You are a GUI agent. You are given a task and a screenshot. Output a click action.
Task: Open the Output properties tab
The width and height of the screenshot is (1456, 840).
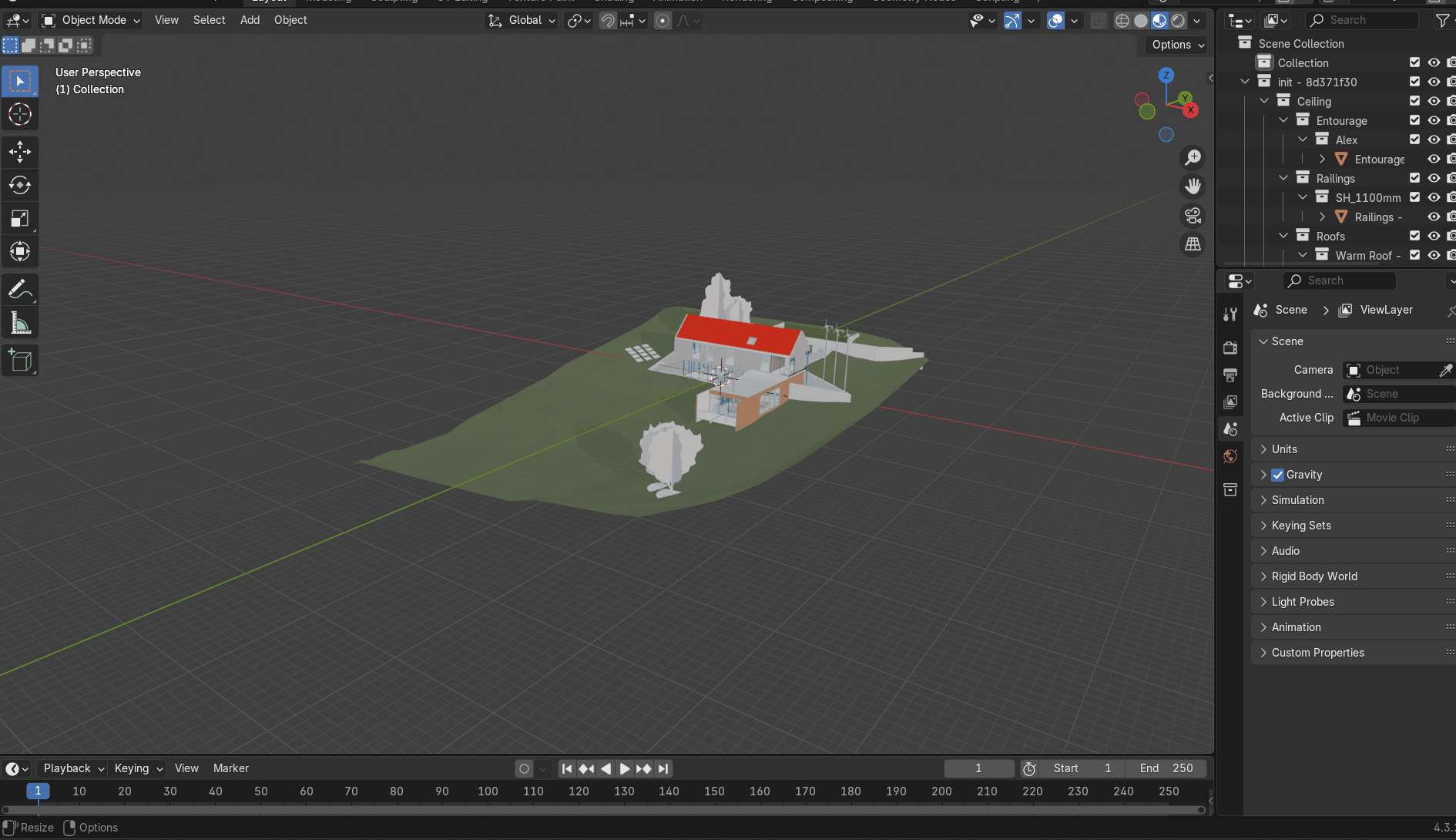[x=1230, y=375]
